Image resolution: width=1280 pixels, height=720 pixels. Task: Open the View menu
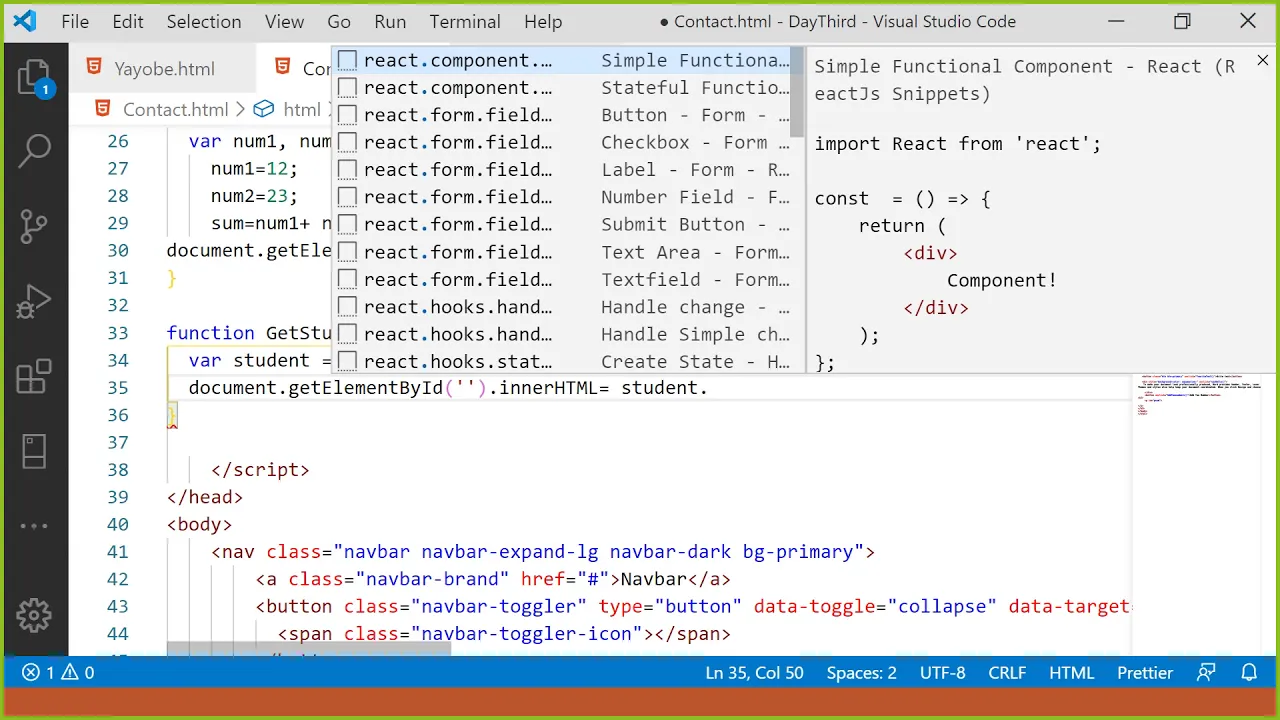284,21
